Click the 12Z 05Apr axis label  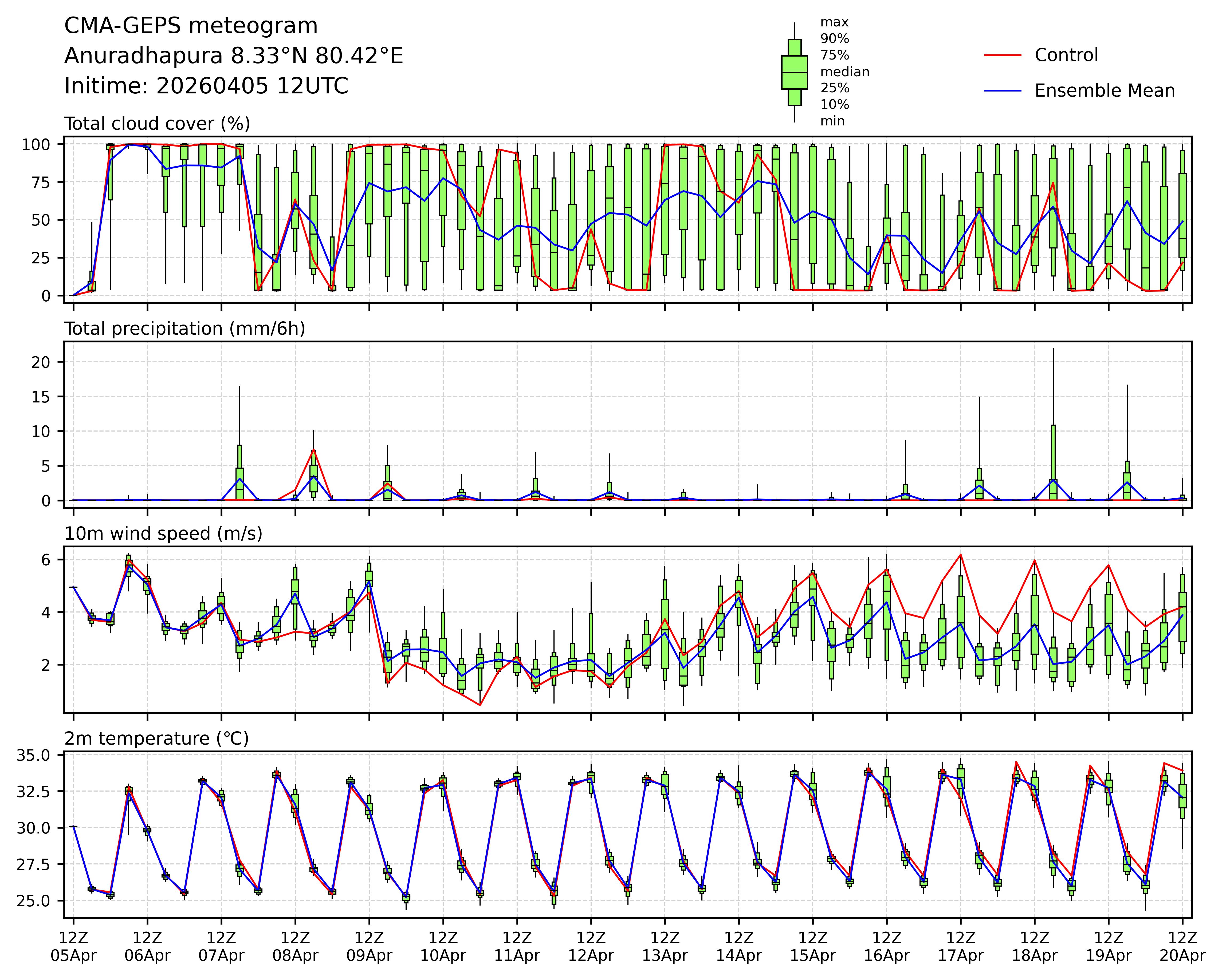[x=73, y=947]
